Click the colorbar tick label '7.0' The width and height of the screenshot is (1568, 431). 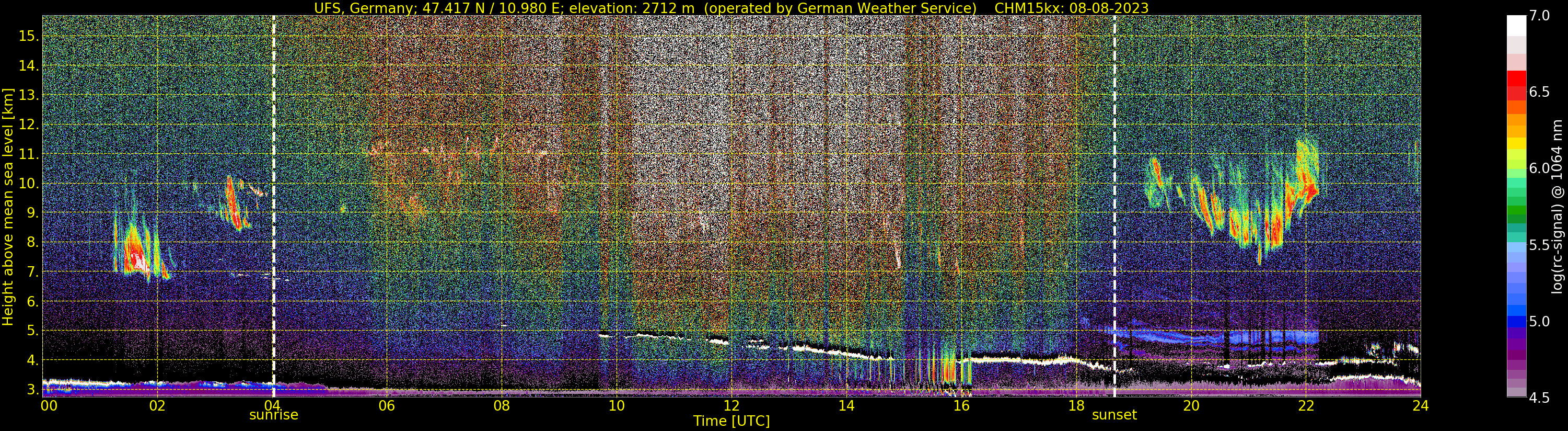coord(1540,16)
